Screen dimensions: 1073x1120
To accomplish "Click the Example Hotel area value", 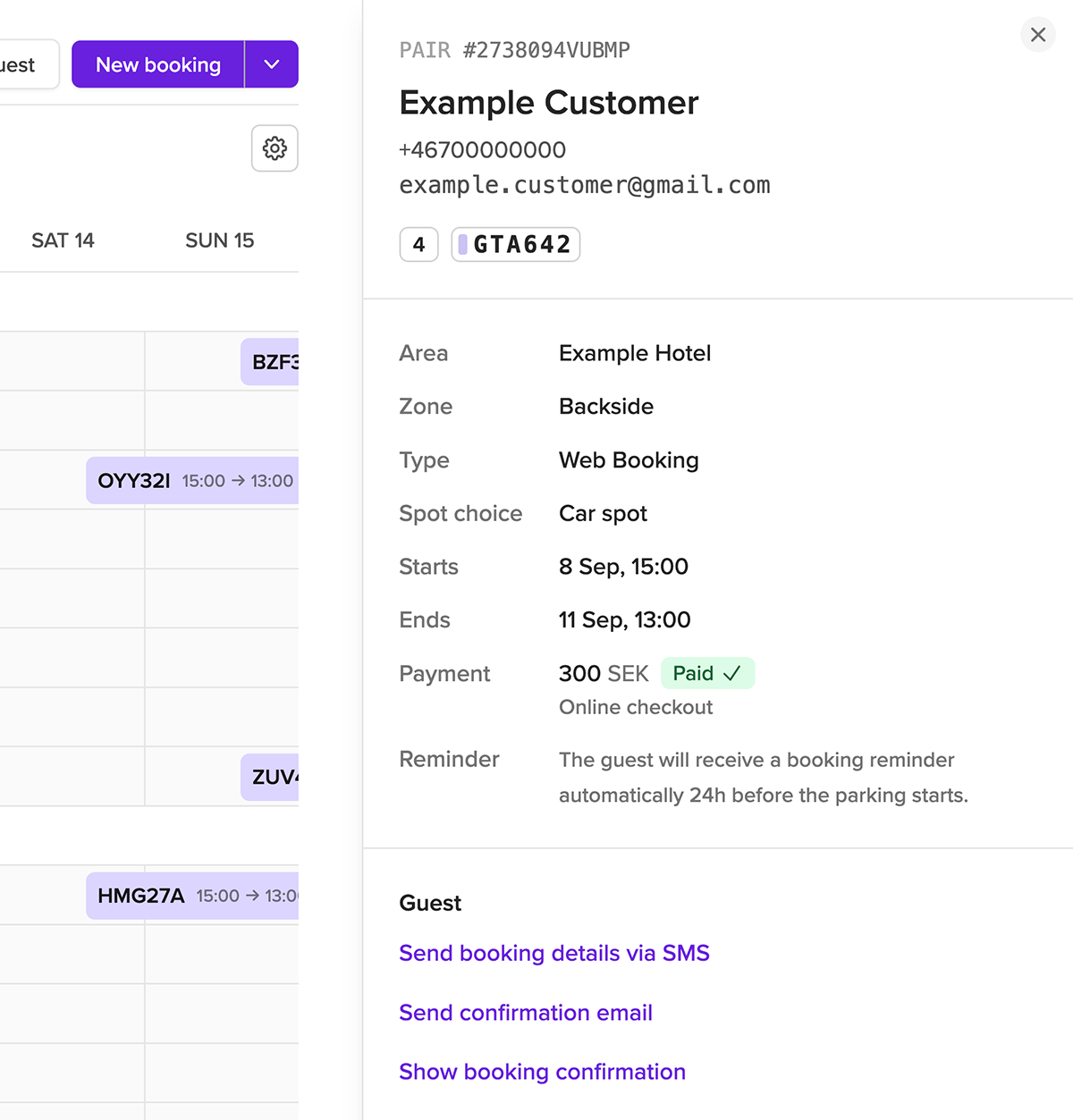I will tap(635, 353).
